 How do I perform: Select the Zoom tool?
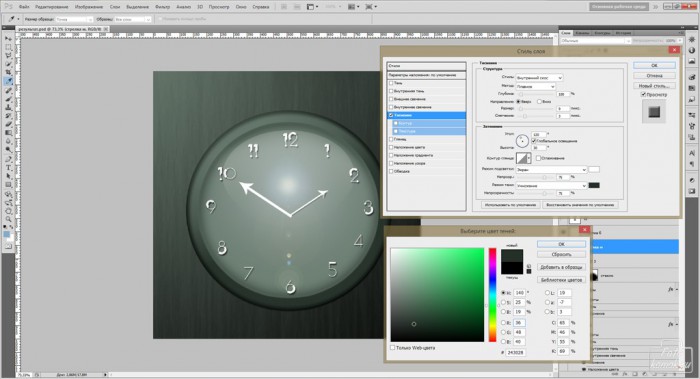click(x=8, y=220)
